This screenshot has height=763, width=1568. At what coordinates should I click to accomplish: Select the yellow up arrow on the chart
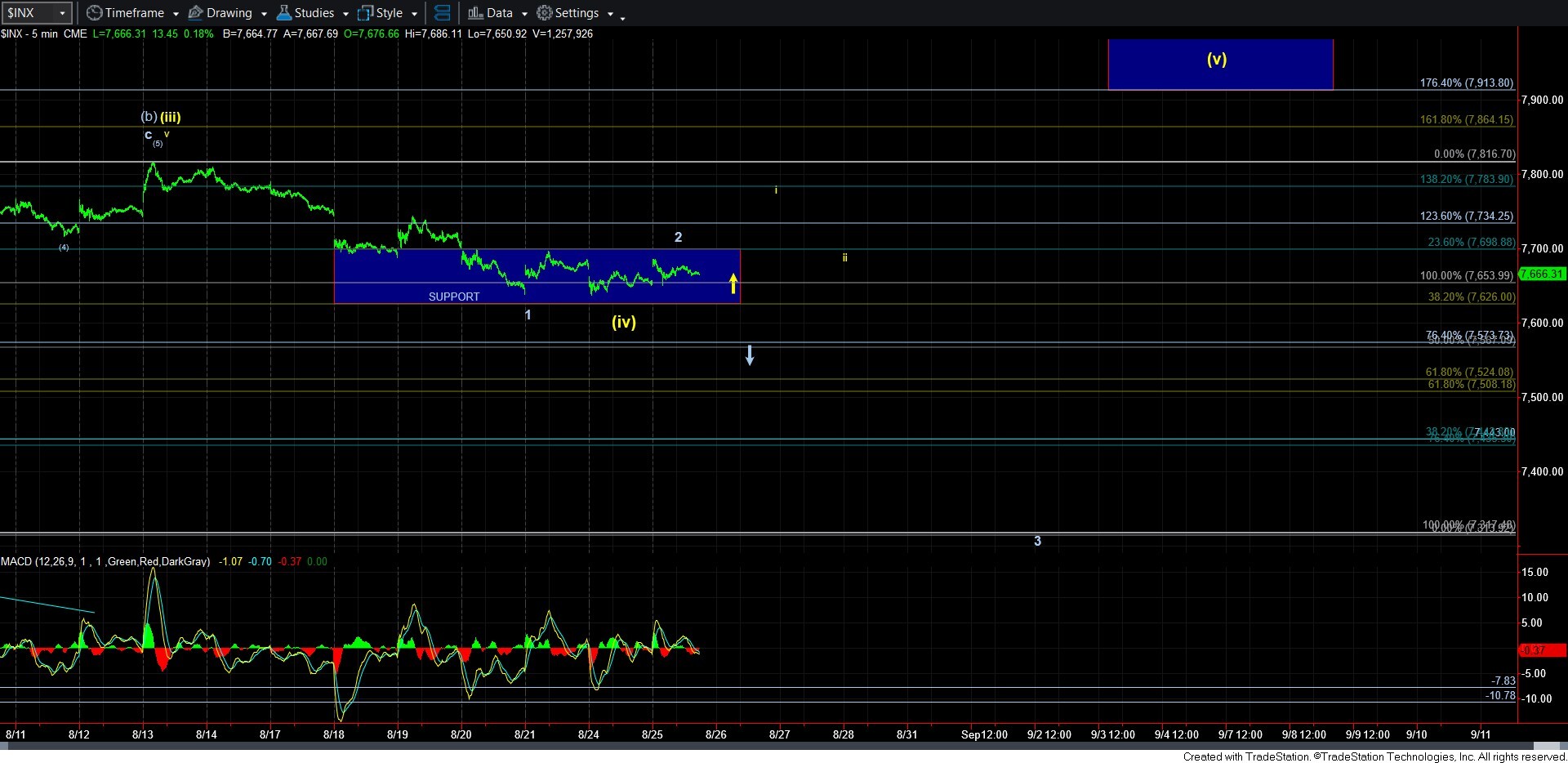pos(733,283)
